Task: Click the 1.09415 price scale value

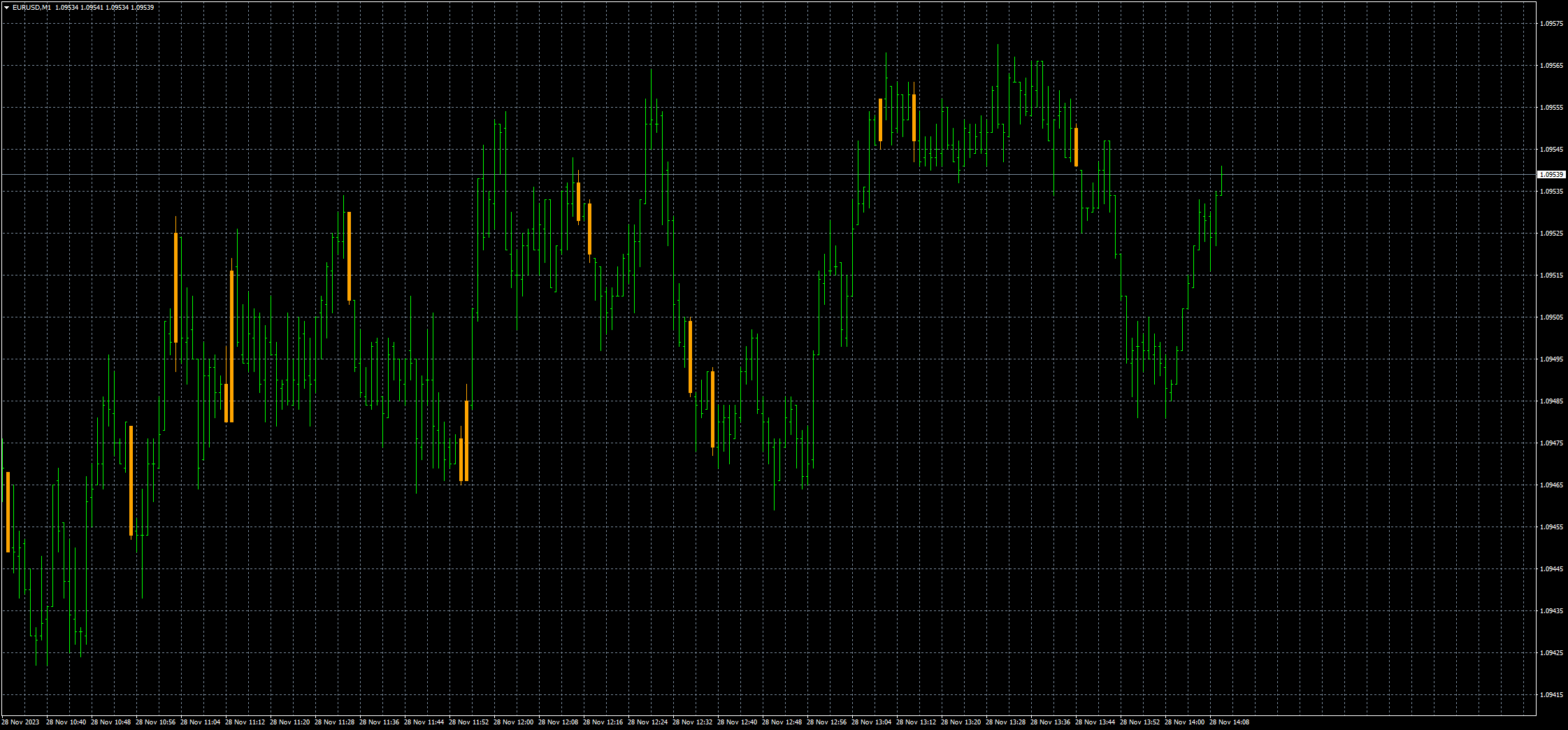Action: 1552,695
